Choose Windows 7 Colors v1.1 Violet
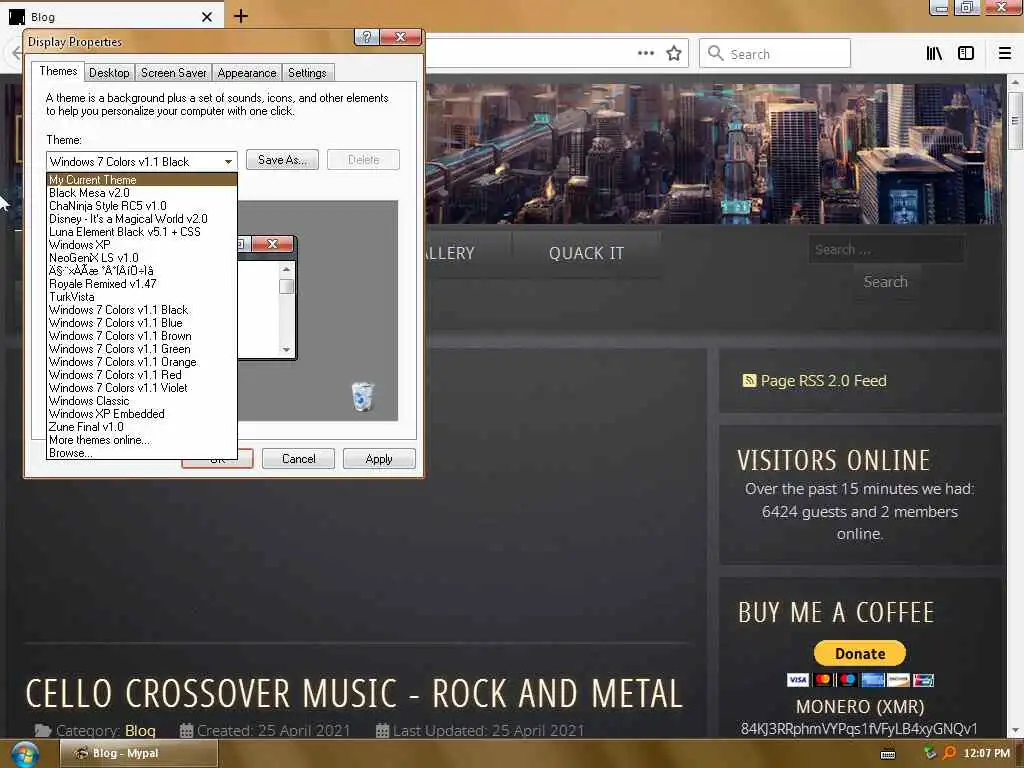1024x768 pixels. pos(142,388)
